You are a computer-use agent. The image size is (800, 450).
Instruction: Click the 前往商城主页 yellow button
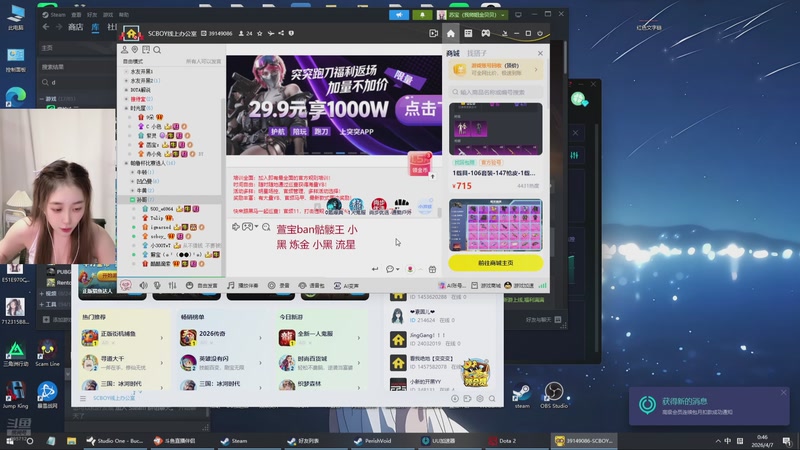point(496,263)
